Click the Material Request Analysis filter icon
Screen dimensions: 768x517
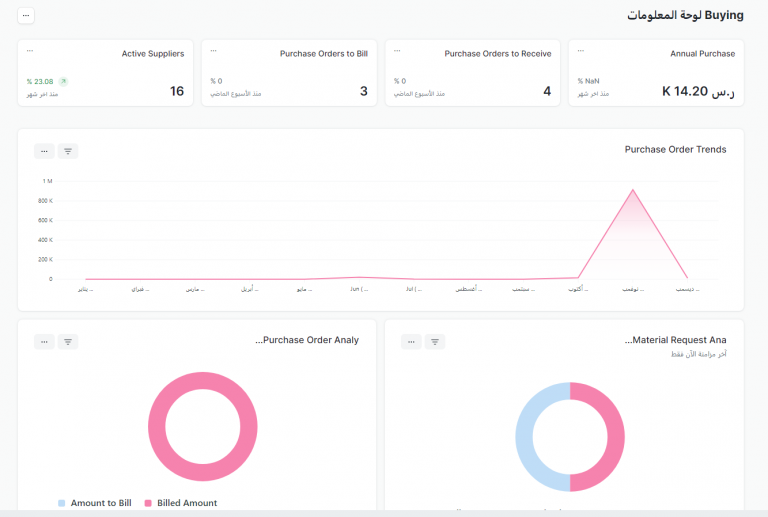435,342
